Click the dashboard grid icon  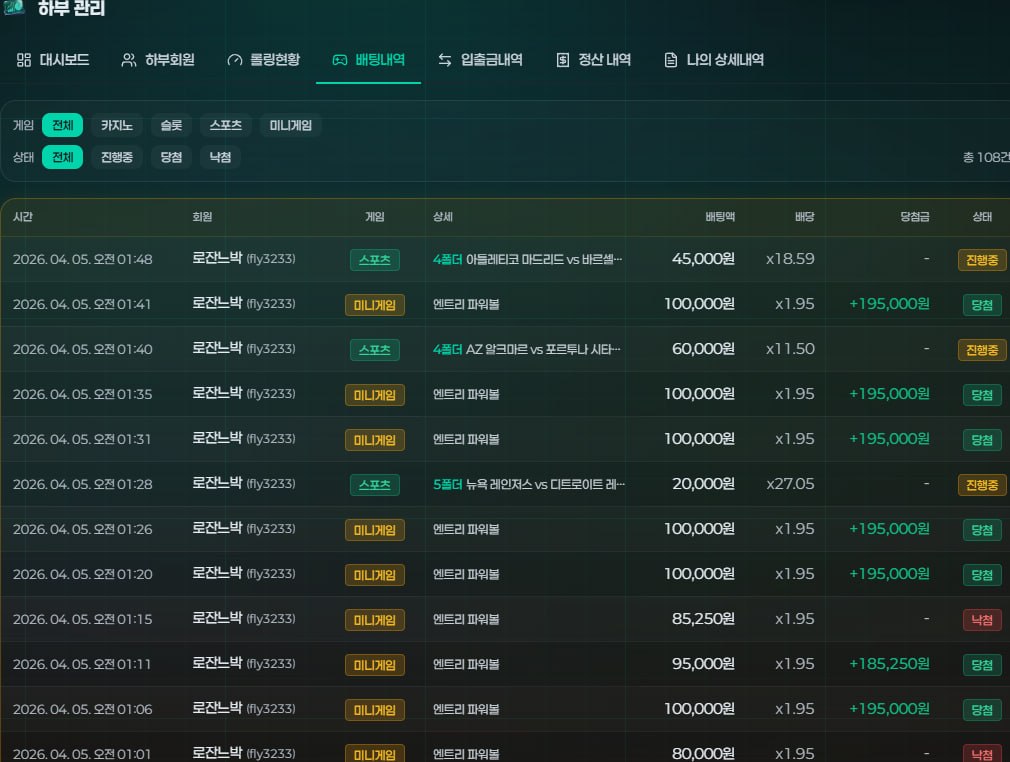point(24,60)
